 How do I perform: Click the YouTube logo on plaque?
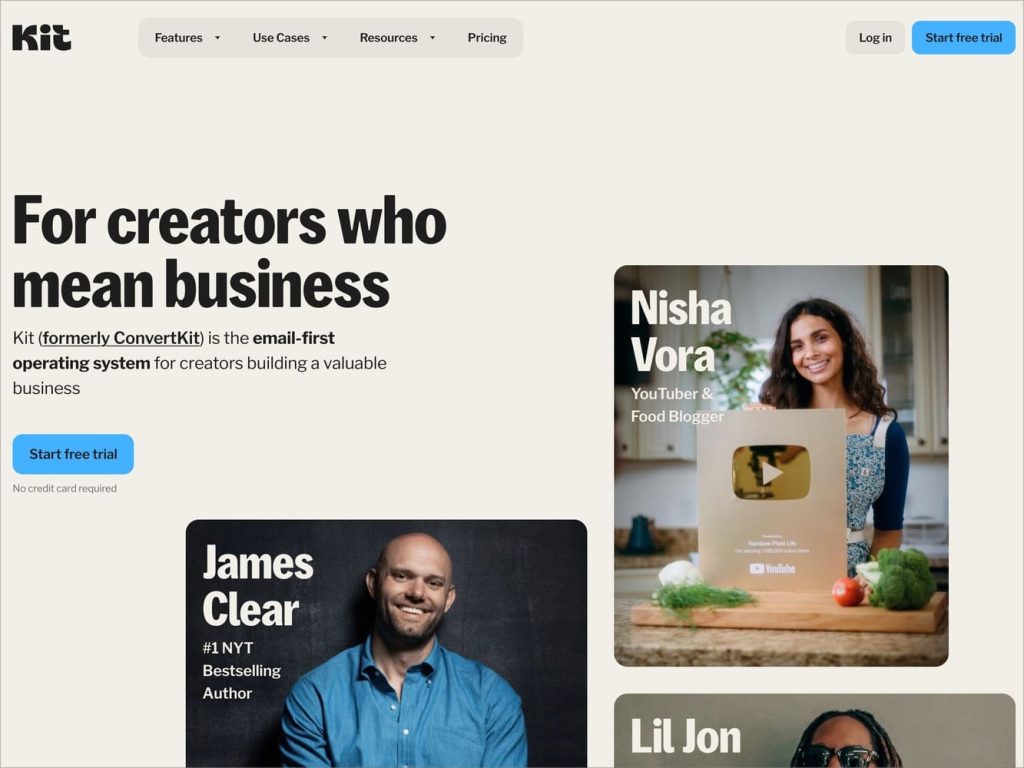click(772, 569)
